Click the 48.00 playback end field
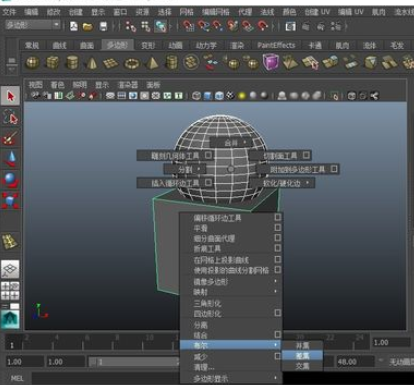The image size is (414, 385). point(355,362)
